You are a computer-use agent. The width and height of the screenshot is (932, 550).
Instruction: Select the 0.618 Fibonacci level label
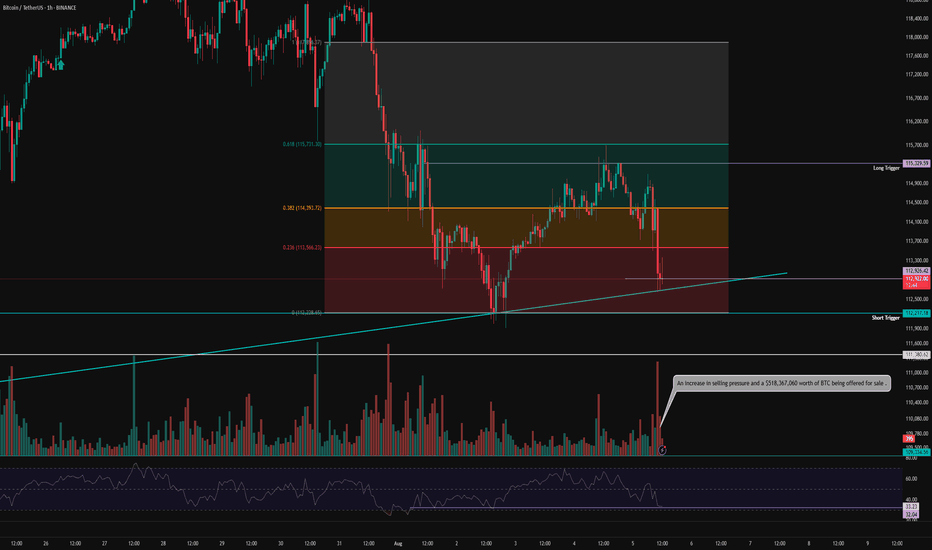[x=302, y=144]
